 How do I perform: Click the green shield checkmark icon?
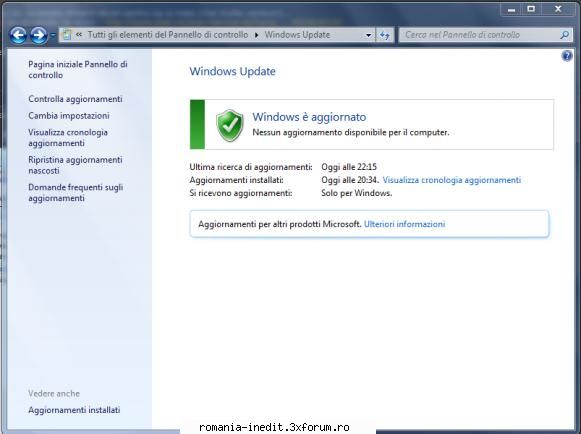pyautogui.click(x=230, y=125)
